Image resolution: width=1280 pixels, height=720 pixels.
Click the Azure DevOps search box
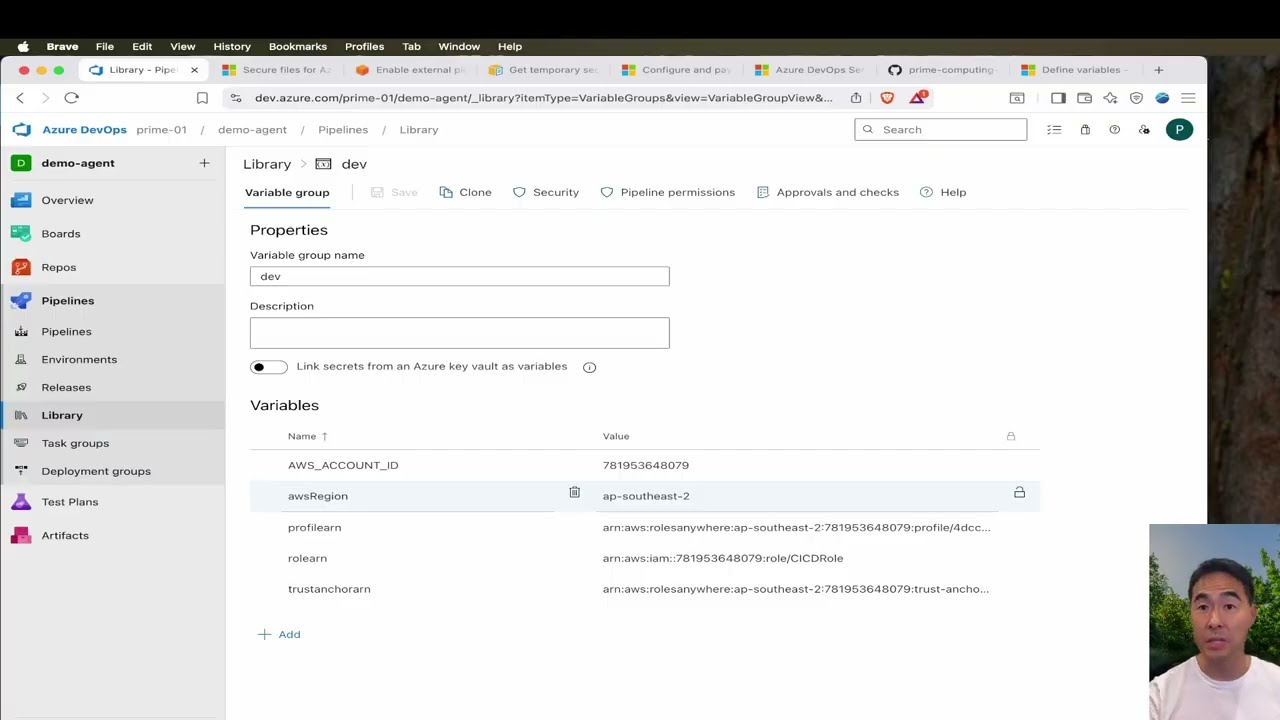click(x=940, y=129)
